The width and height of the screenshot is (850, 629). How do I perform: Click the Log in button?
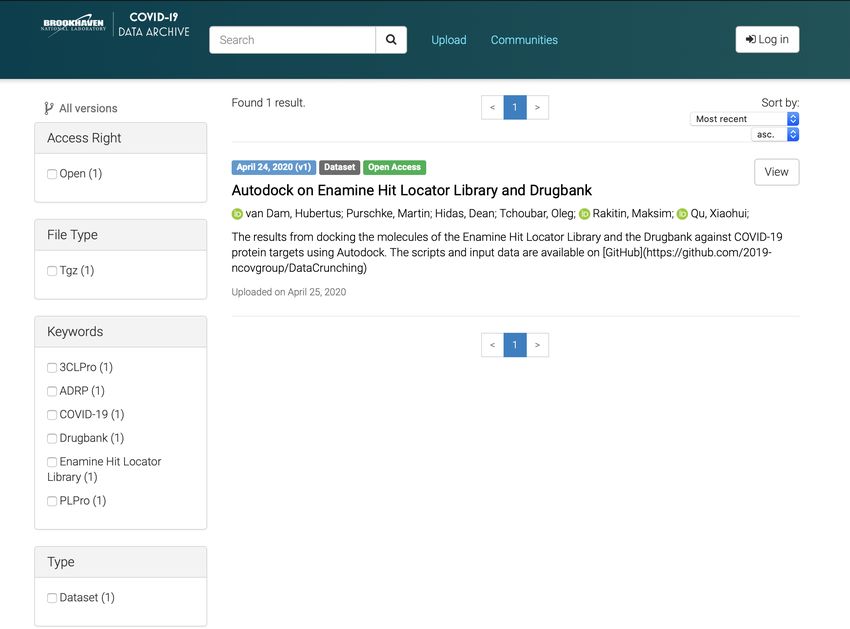click(767, 40)
